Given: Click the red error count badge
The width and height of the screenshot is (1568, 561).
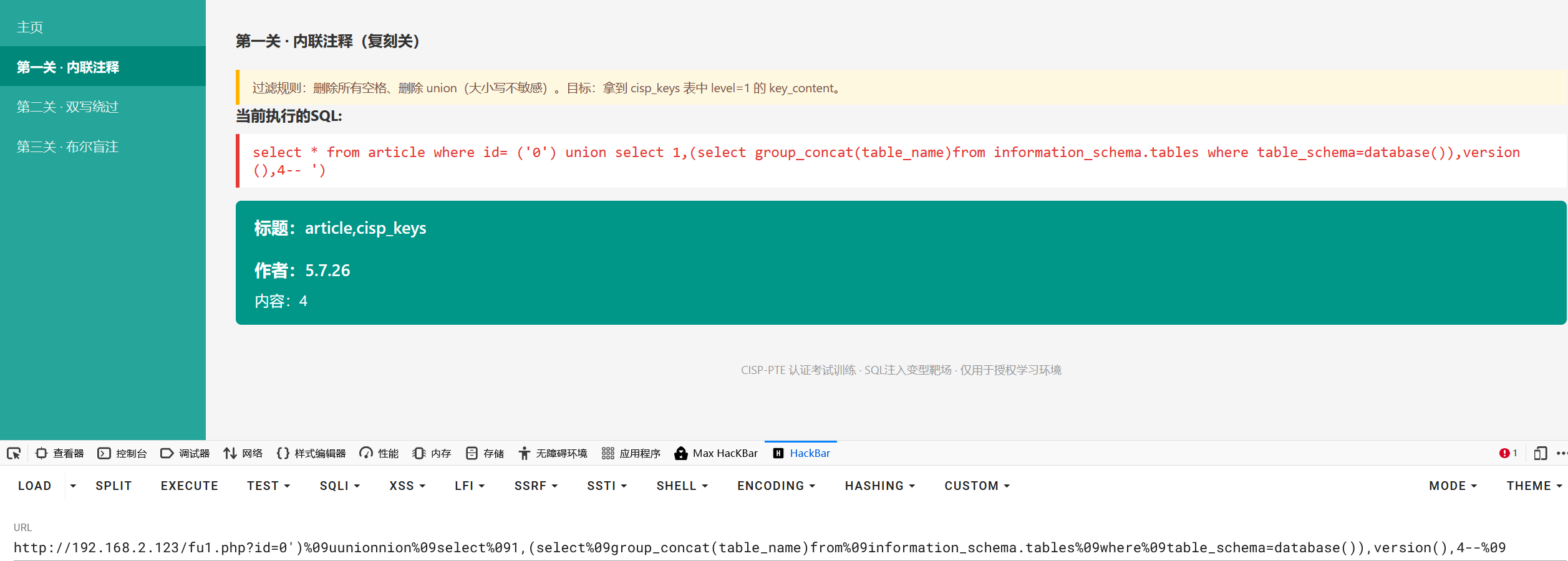Looking at the screenshot, I should pyautogui.click(x=1508, y=453).
